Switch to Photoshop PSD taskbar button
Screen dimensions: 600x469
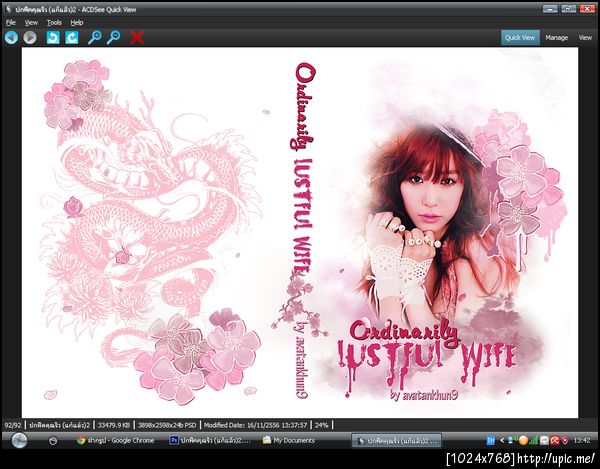pos(210,440)
